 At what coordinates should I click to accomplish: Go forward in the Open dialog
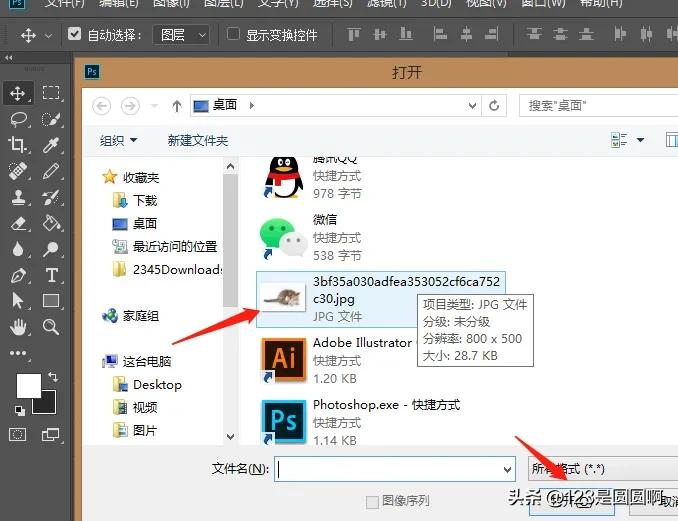pyautogui.click(x=130, y=105)
